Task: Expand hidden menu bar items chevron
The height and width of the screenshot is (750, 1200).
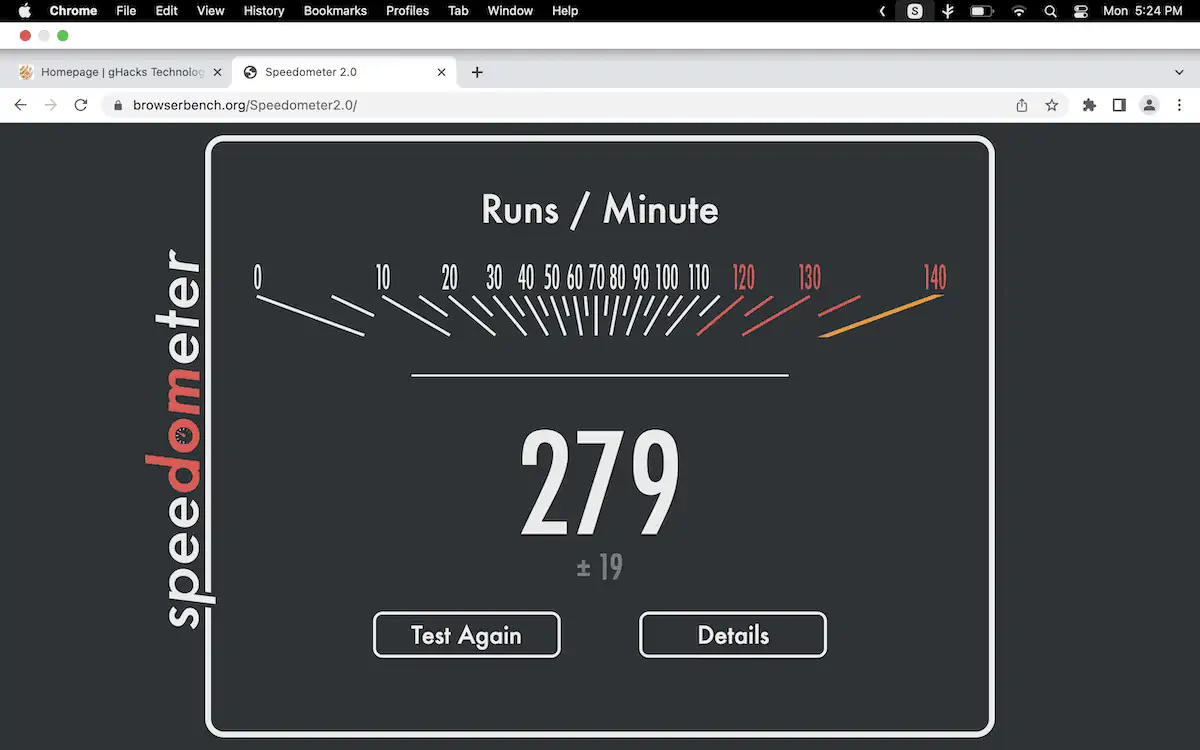Action: pos(882,11)
